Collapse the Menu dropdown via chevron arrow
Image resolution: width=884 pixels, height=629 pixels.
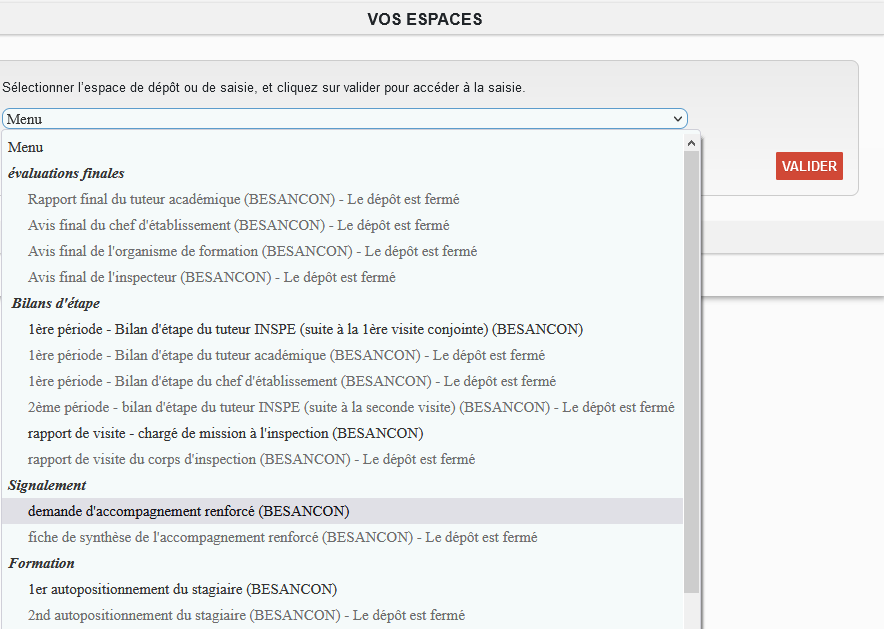pos(679,119)
